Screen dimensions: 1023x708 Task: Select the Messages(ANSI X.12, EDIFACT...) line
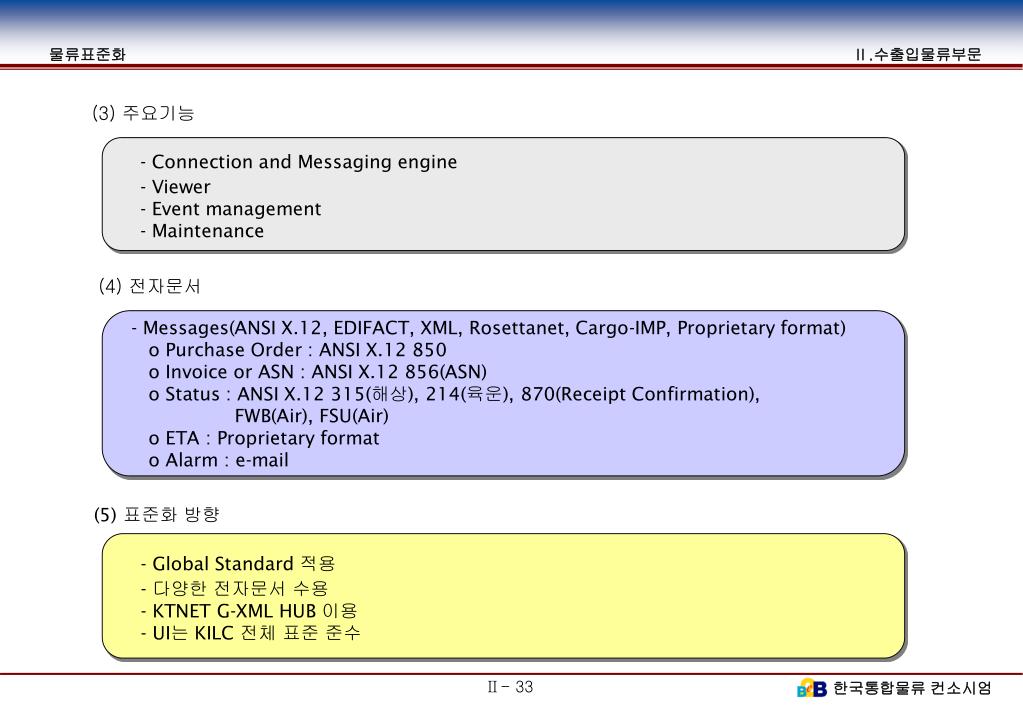pyautogui.click(x=489, y=328)
